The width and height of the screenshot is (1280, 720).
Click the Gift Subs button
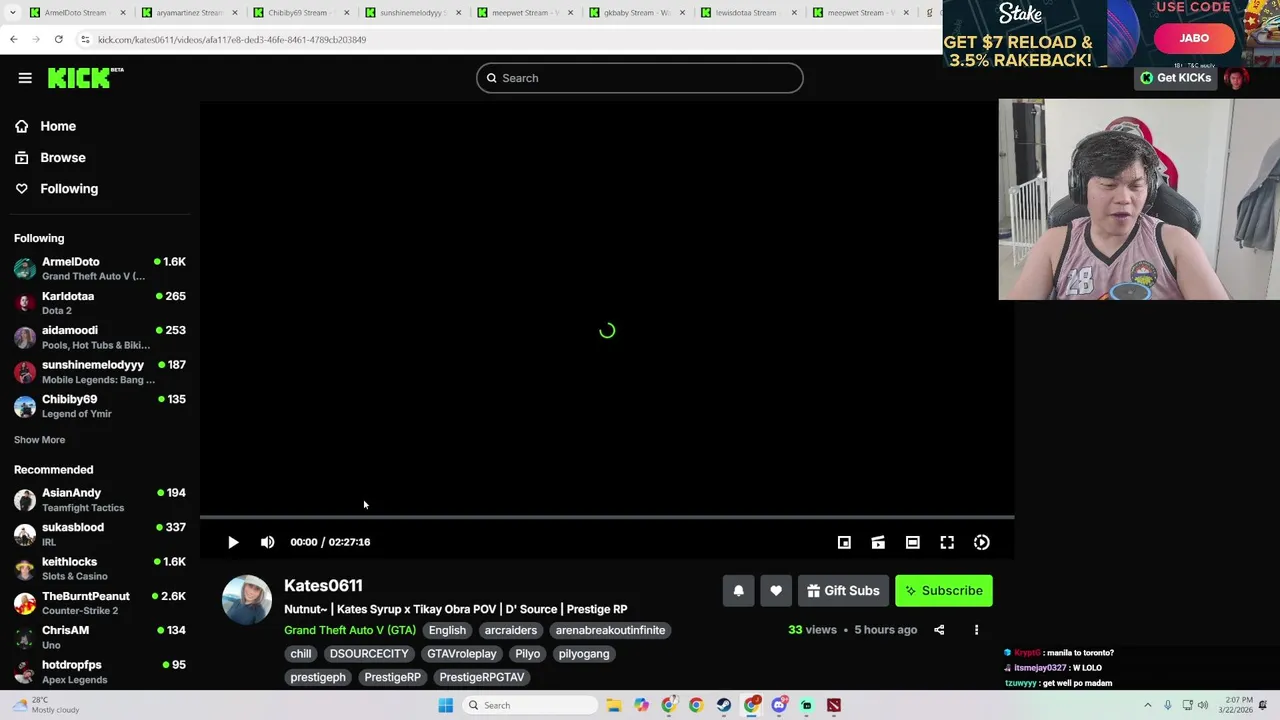(x=845, y=591)
